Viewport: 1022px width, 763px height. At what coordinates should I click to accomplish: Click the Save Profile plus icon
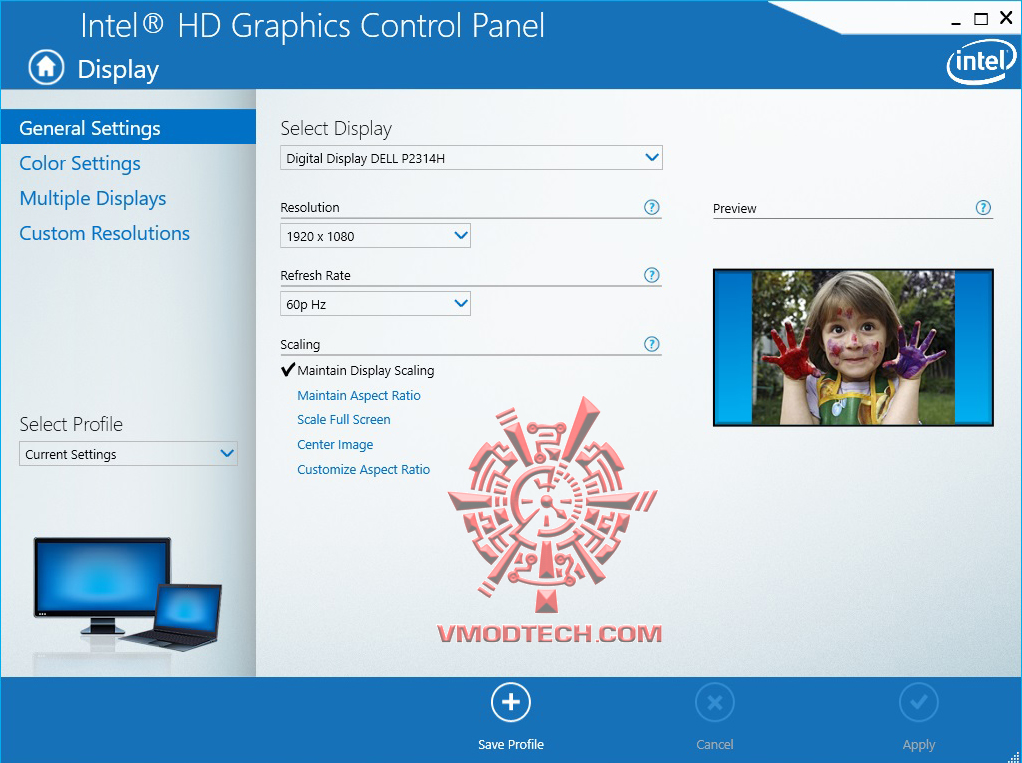(x=511, y=702)
